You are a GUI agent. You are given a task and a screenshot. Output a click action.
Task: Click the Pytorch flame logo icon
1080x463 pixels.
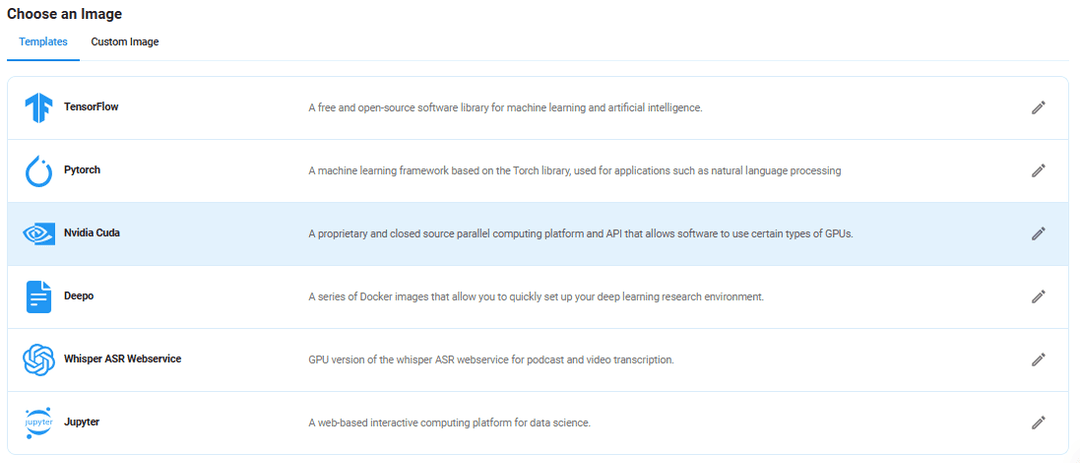point(39,171)
